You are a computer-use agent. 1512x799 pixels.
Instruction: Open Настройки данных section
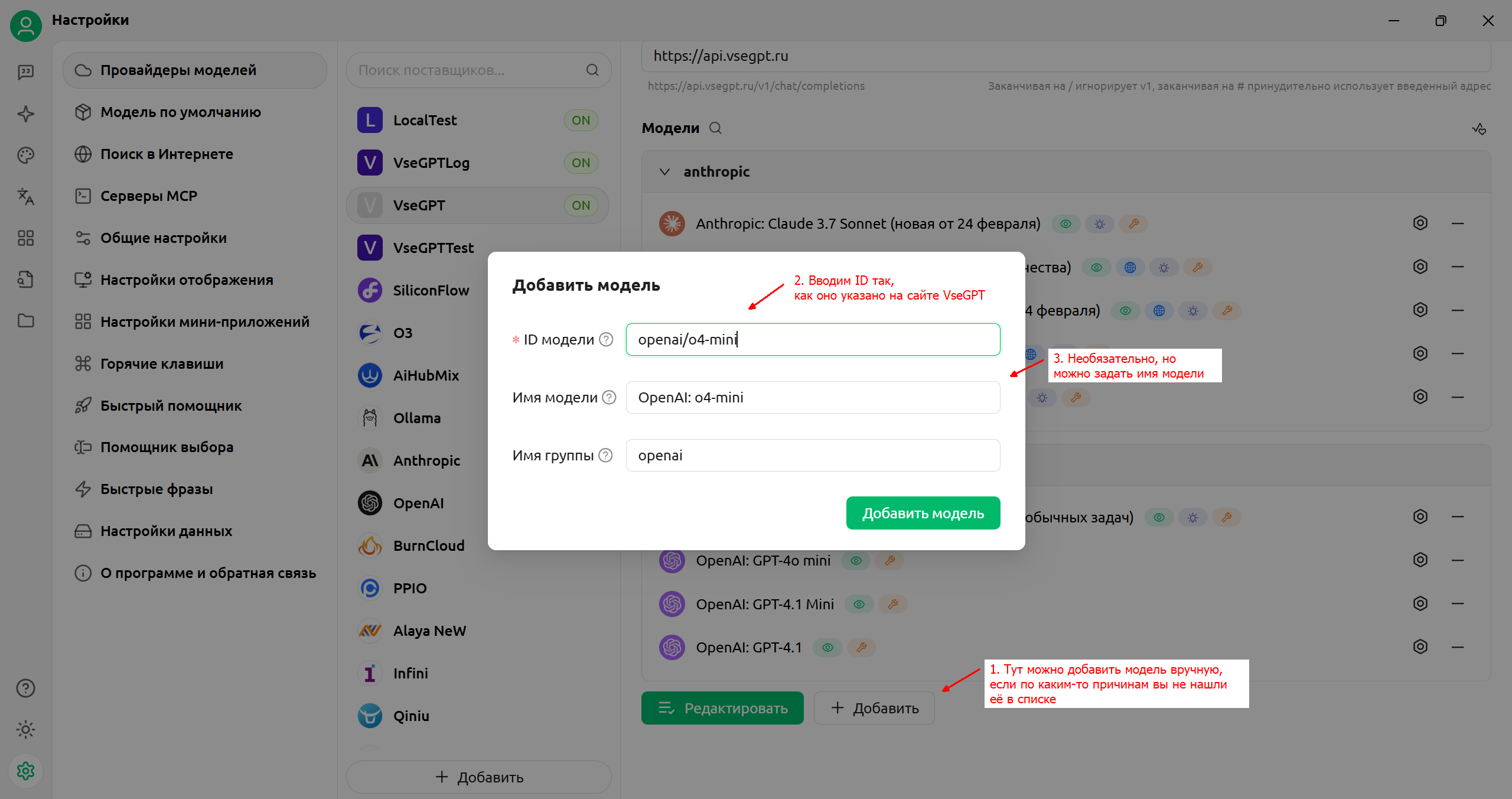[x=195, y=531]
